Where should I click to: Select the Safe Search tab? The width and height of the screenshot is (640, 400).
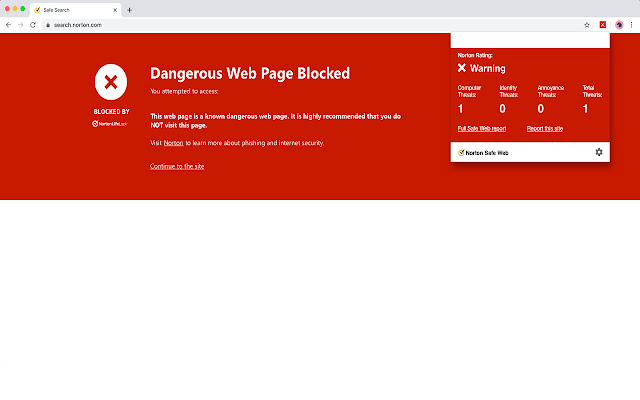(x=76, y=10)
